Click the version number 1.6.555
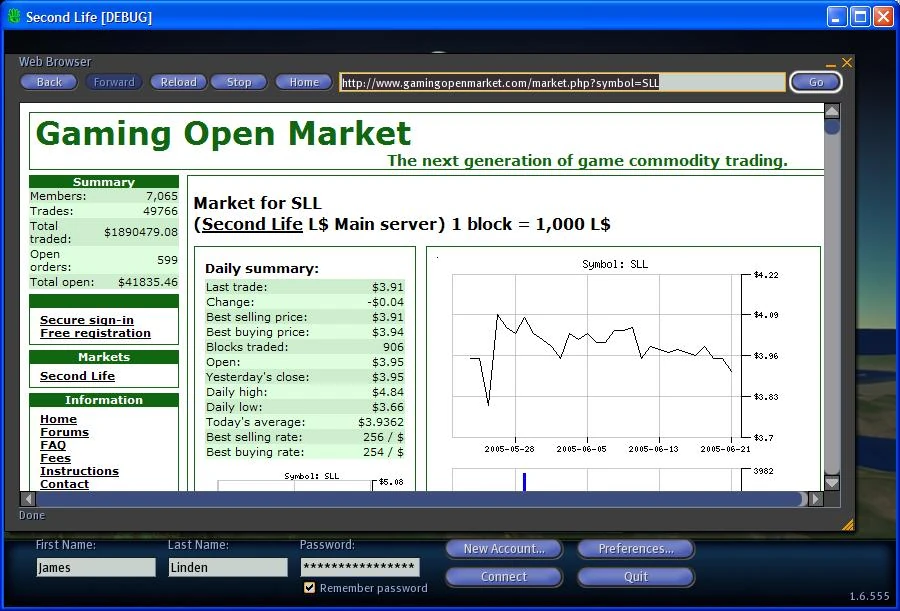Screen dimensions: 900x611 click(870, 596)
